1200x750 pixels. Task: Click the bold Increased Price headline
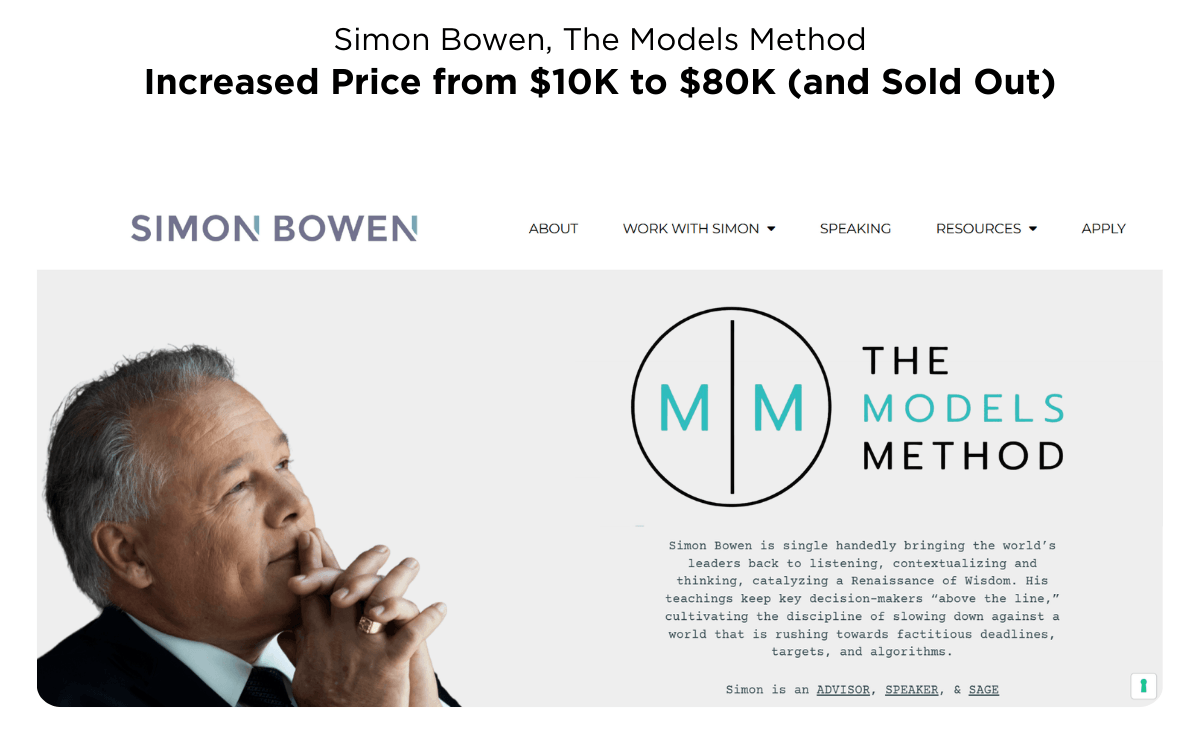(x=600, y=82)
